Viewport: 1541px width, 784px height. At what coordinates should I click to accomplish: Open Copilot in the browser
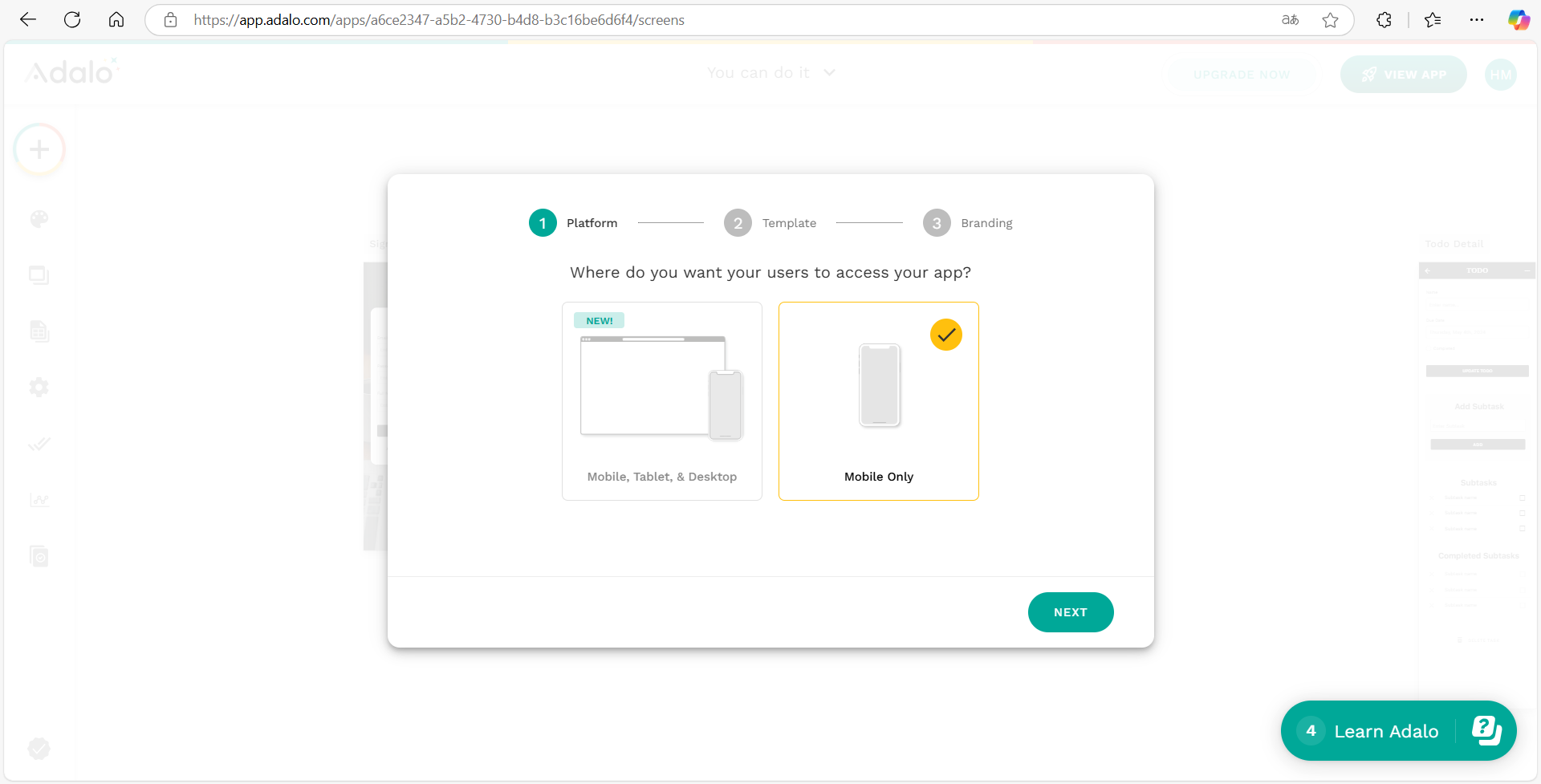tap(1519, 20)
